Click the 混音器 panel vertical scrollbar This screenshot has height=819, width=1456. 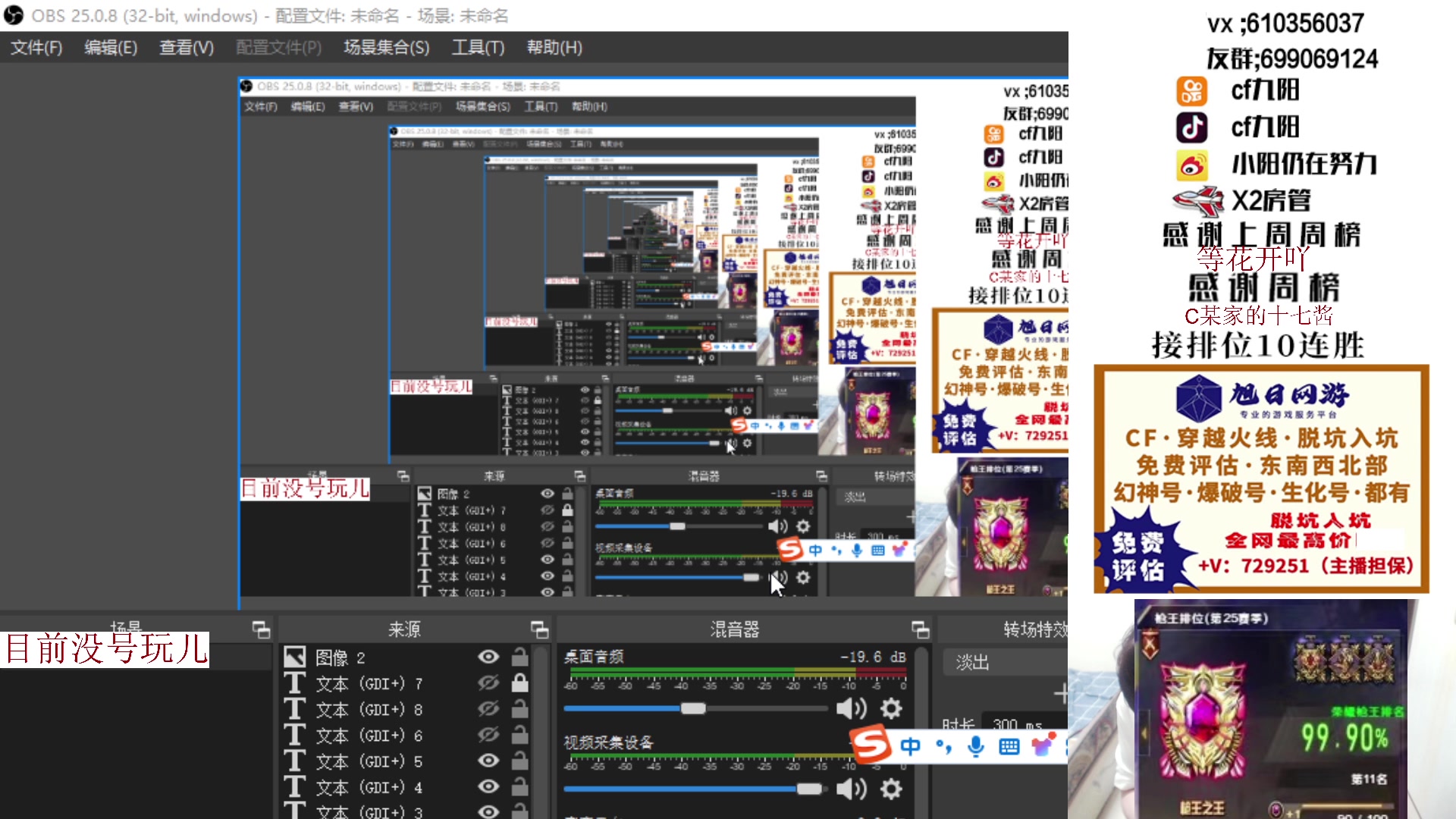[922, 732]
